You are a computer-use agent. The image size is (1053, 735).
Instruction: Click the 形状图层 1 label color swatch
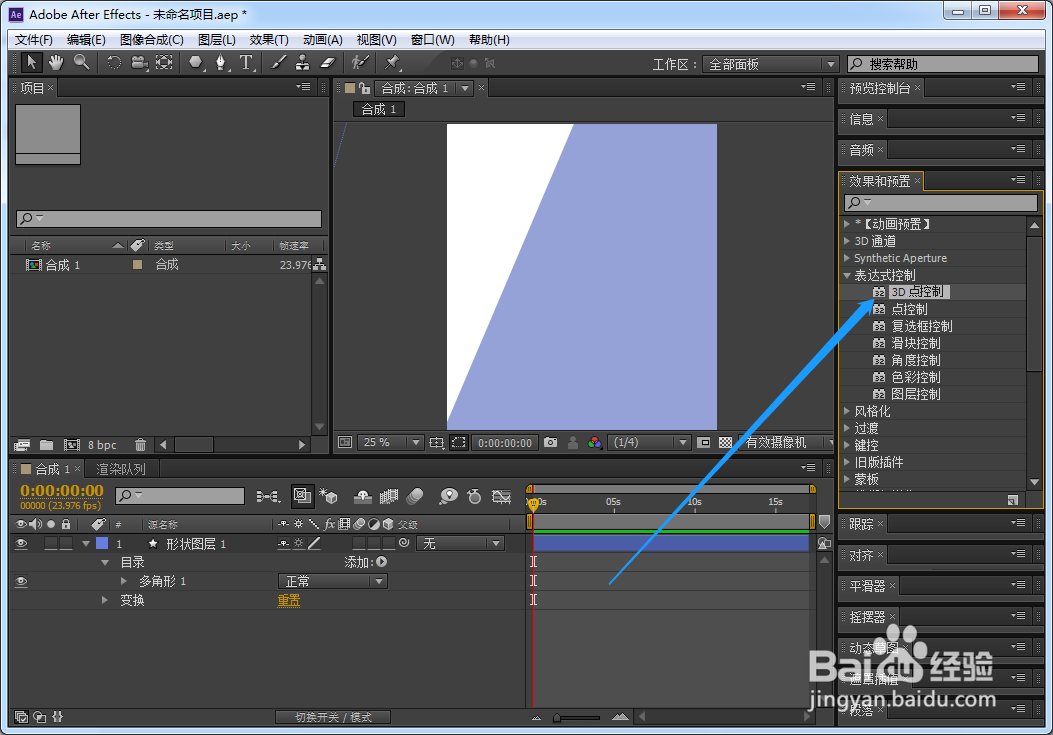point(102,544)
